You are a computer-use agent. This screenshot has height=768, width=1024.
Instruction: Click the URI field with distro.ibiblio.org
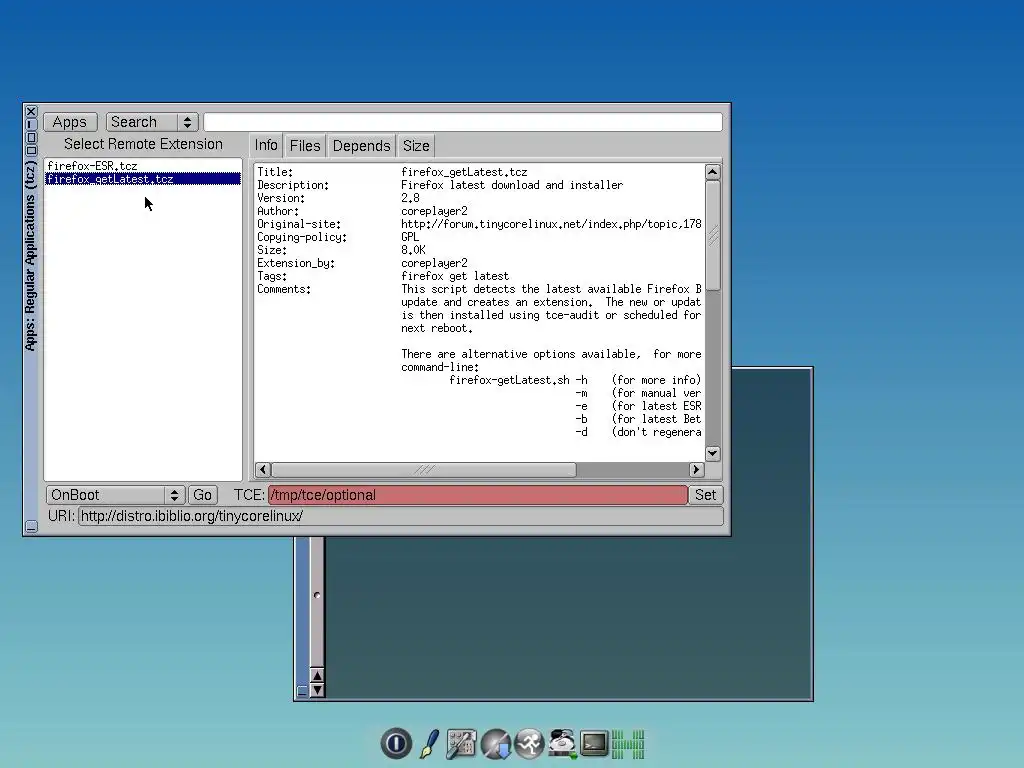400,516
